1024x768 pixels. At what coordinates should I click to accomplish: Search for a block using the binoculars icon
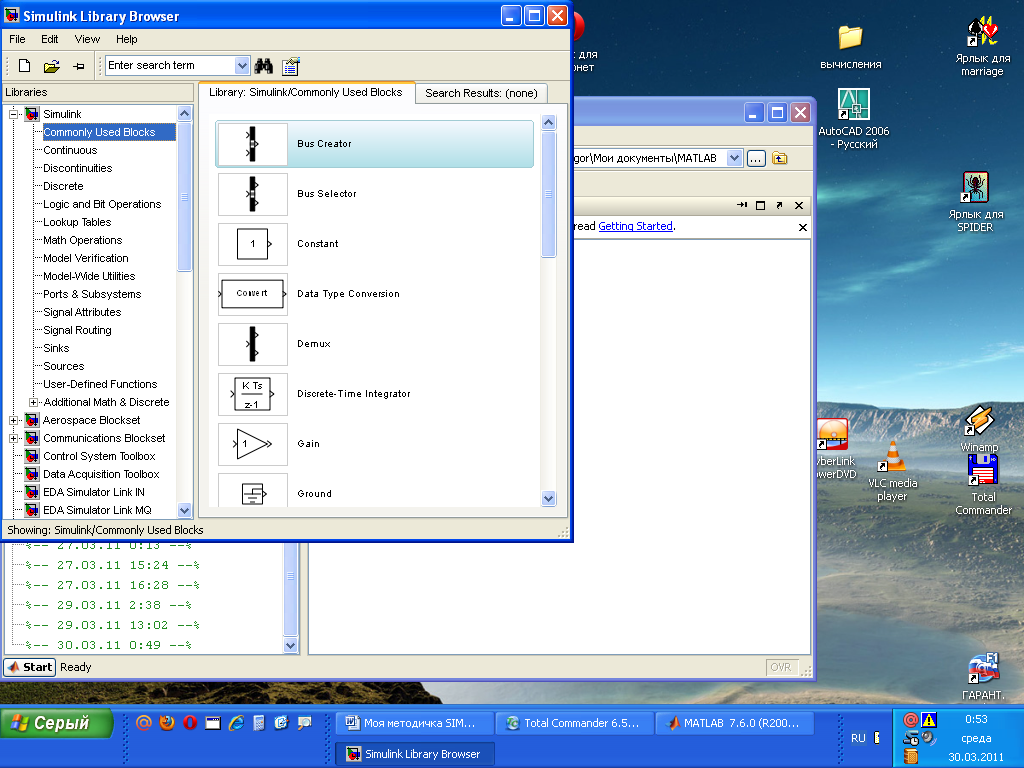264,65
